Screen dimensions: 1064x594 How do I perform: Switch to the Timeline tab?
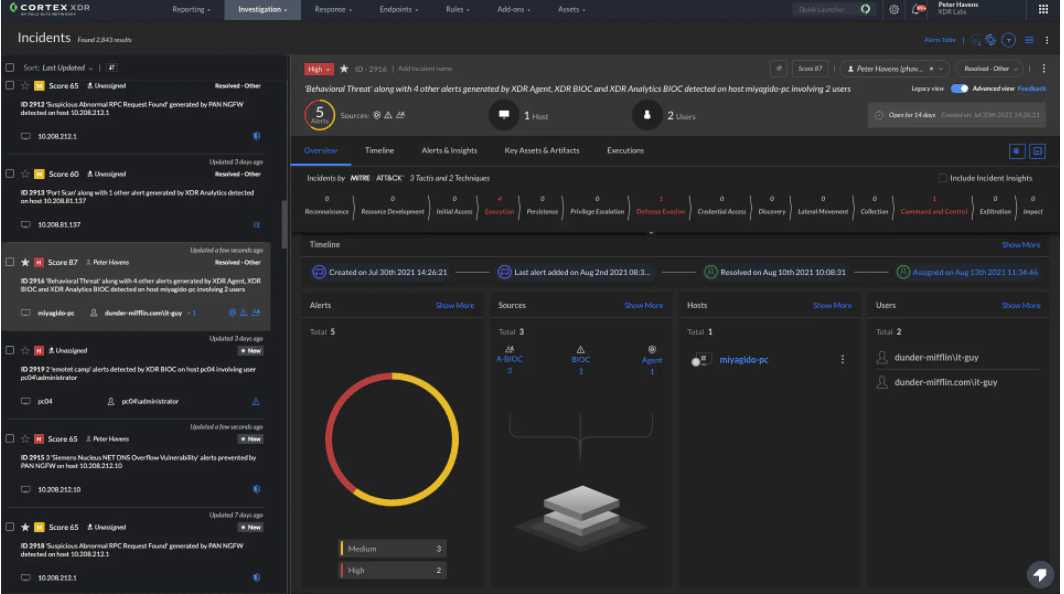coord(379,151)
